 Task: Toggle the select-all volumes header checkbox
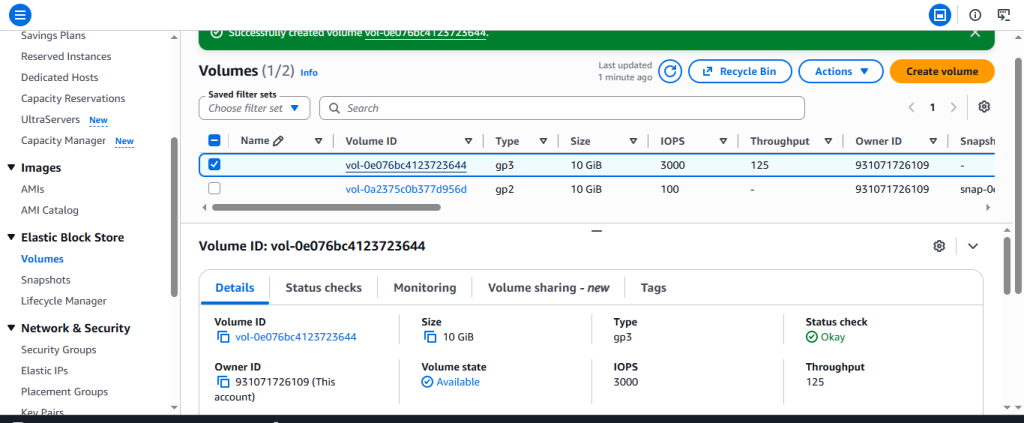tap(214, 140)
